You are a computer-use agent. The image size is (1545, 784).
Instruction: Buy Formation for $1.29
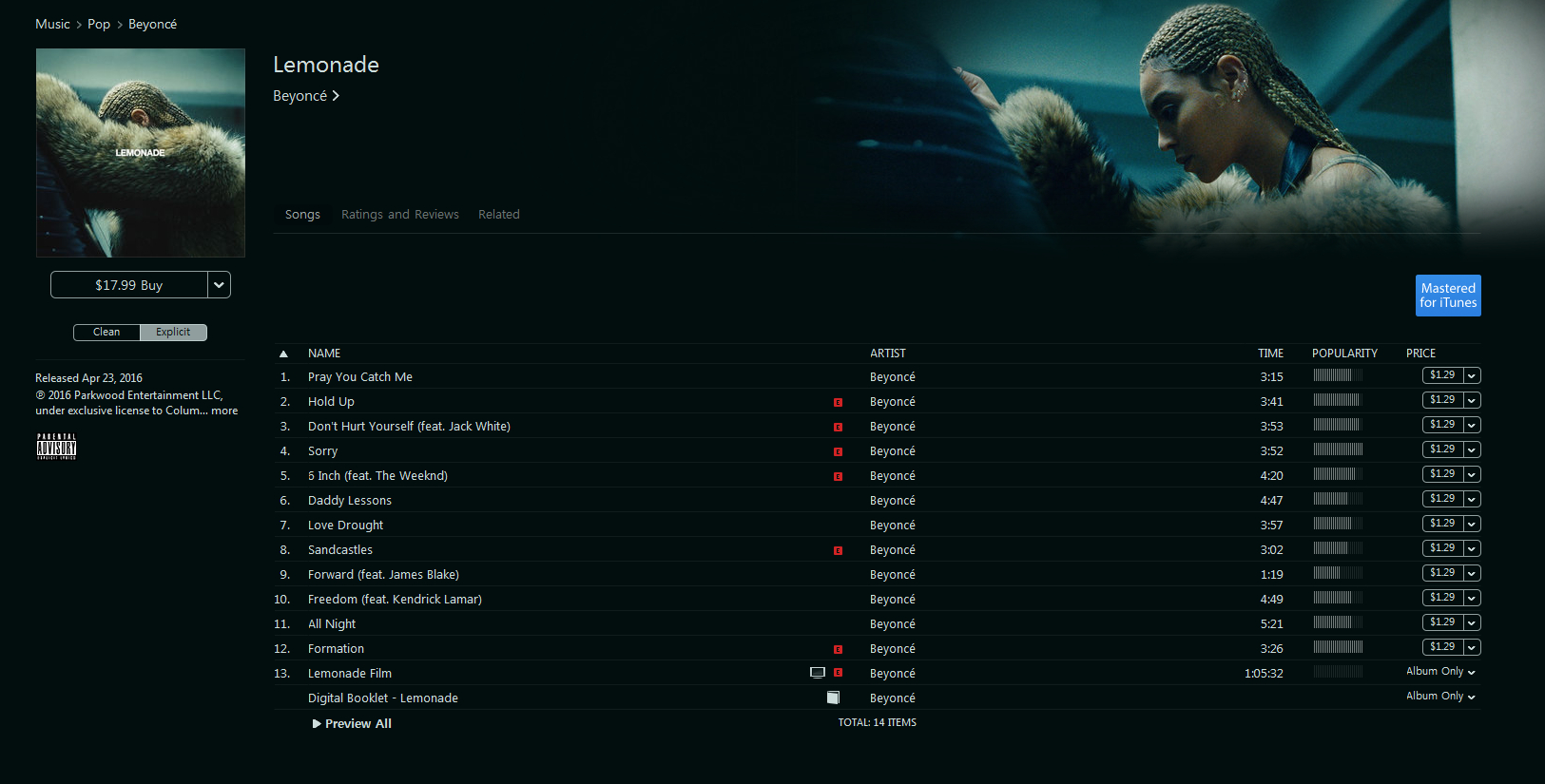pyautogui.click(x=1442, y=648)
